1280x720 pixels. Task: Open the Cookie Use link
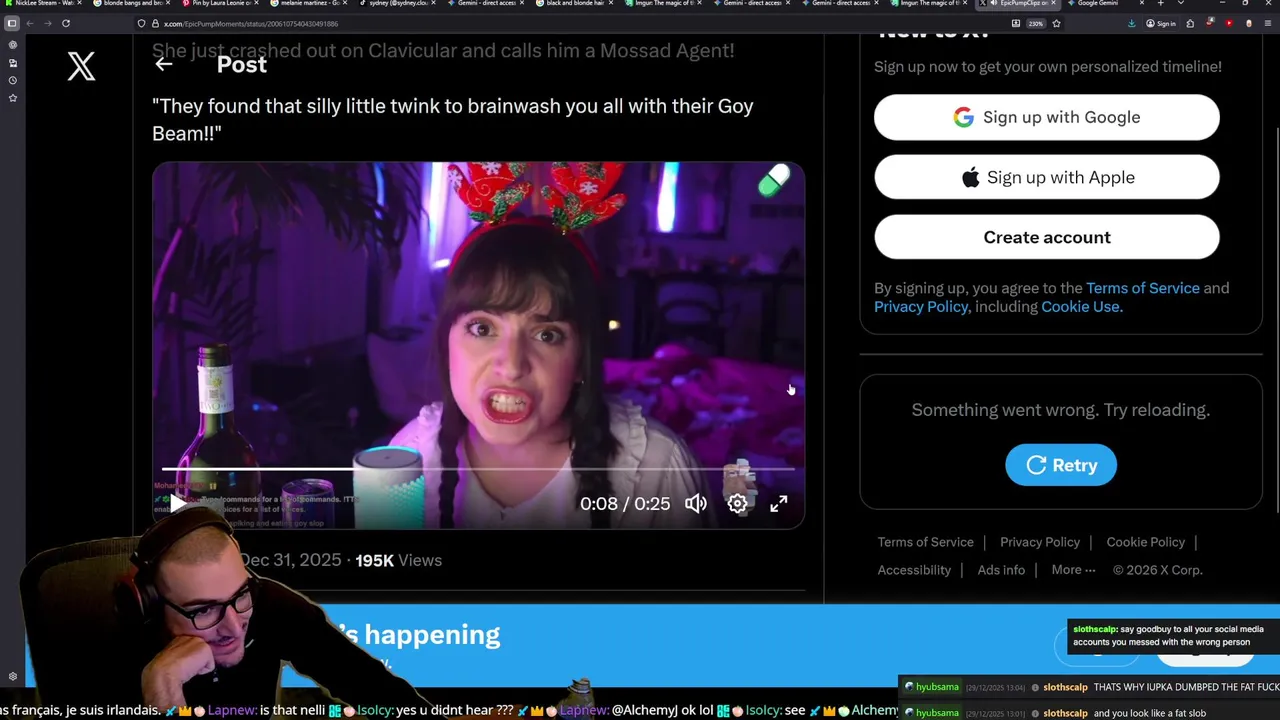(x=1081, y=307)
